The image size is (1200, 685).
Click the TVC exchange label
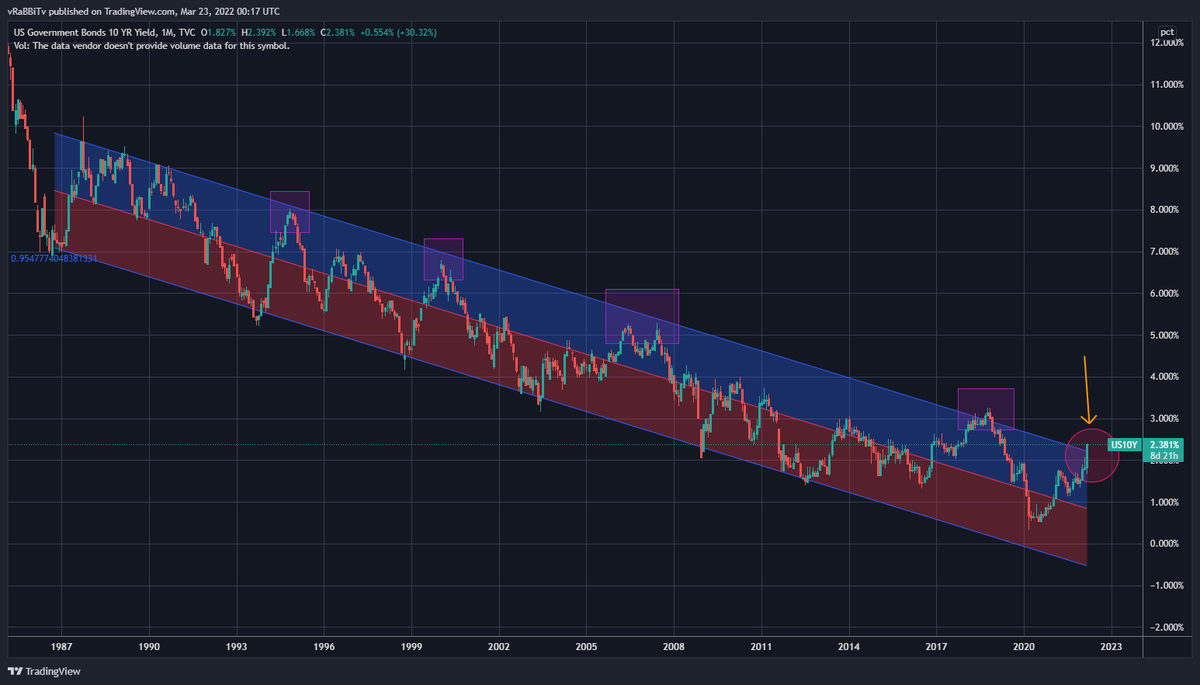tap(188, 33)
